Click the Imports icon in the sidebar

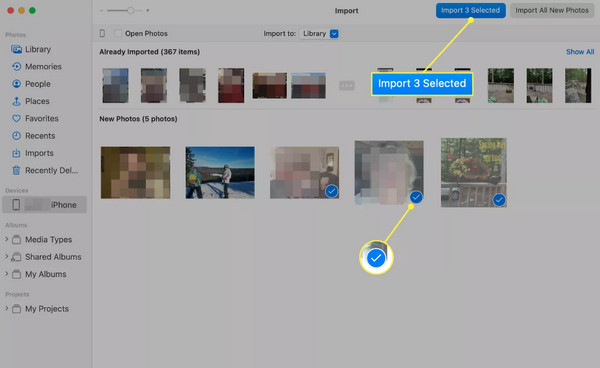[16, 153]
